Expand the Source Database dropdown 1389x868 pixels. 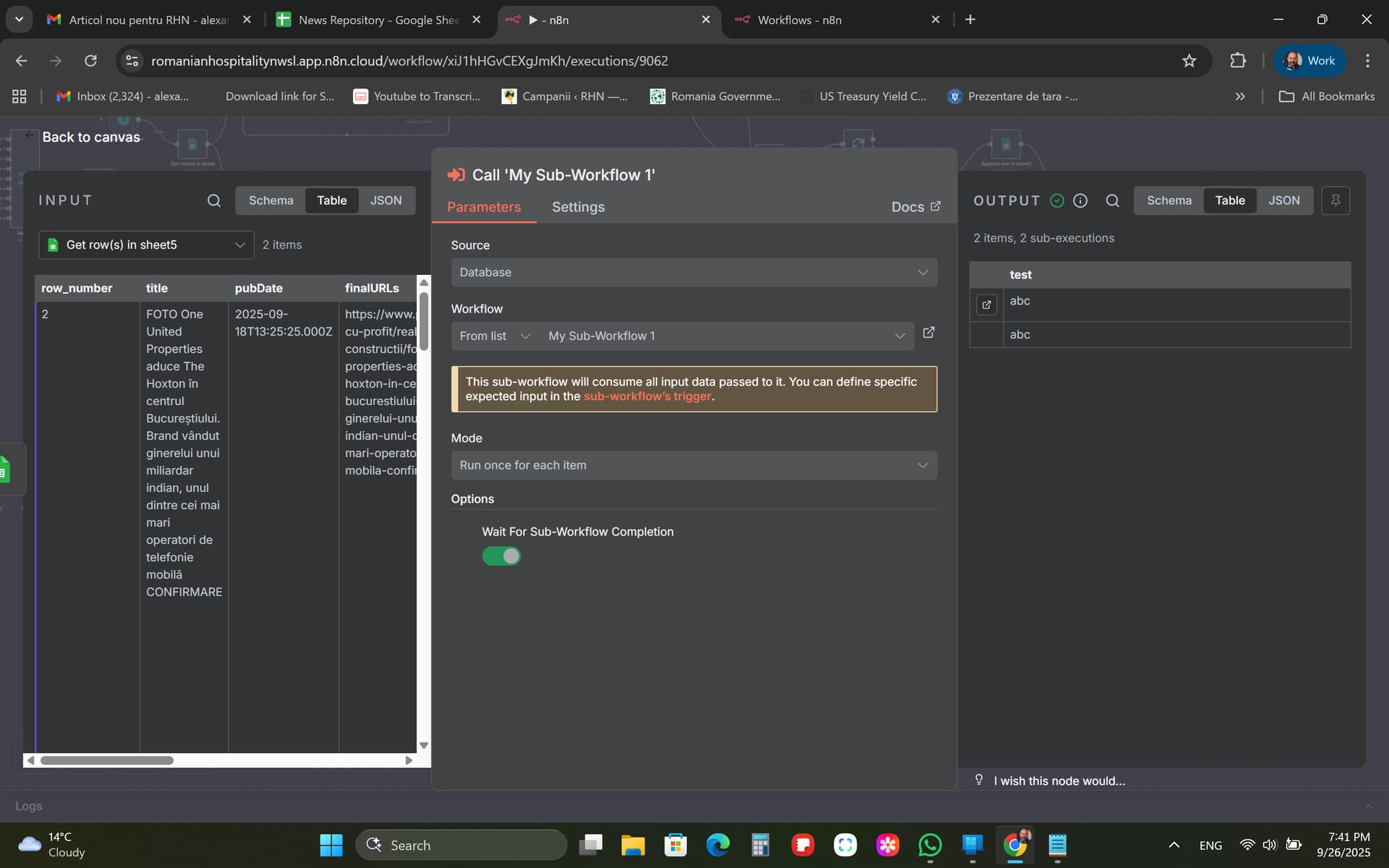[x=693, y=273]
